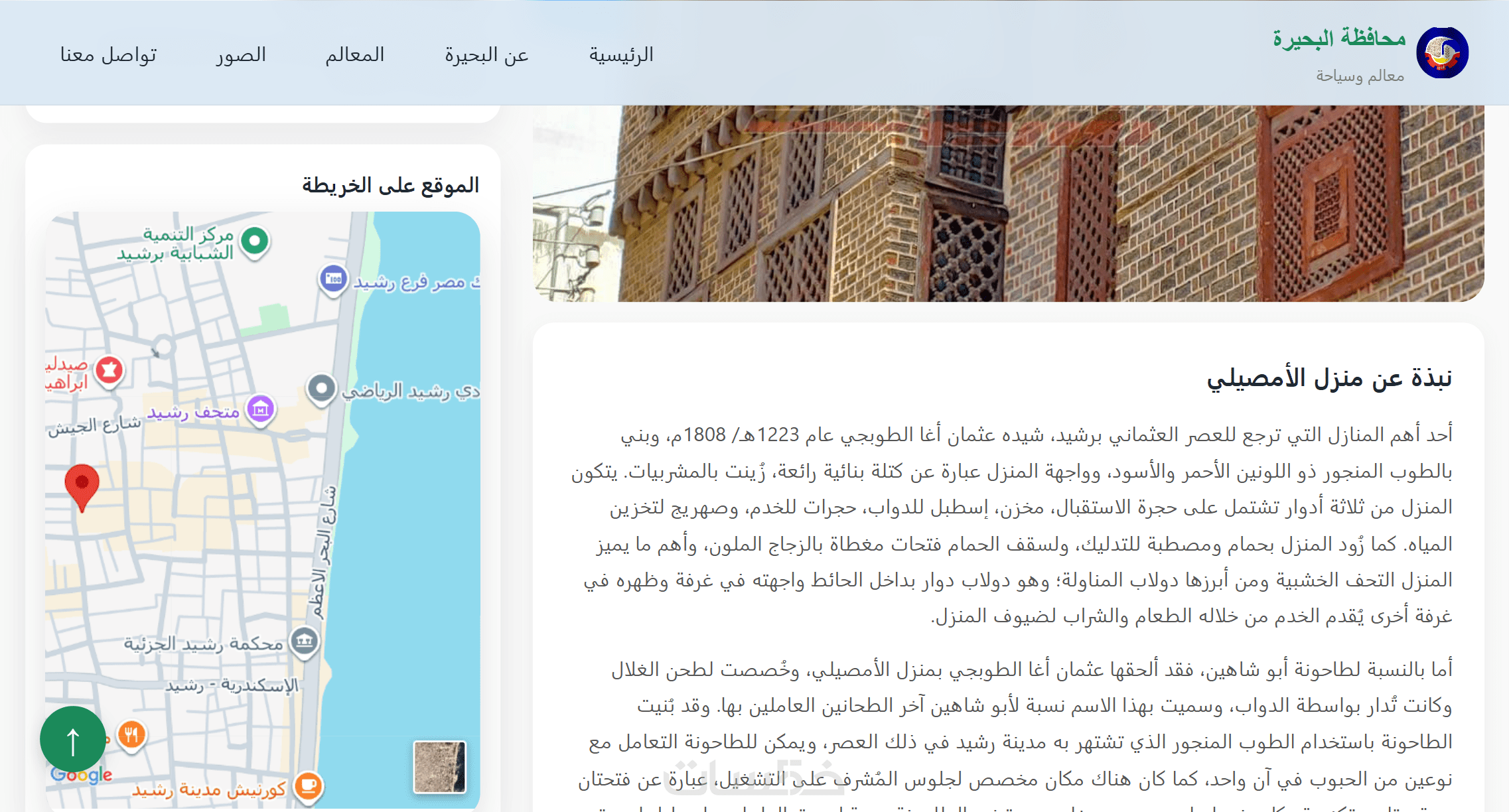Viewport: 1509px width, 812px height.
Task: Click the red location pin on map
Action: [82, 484]
